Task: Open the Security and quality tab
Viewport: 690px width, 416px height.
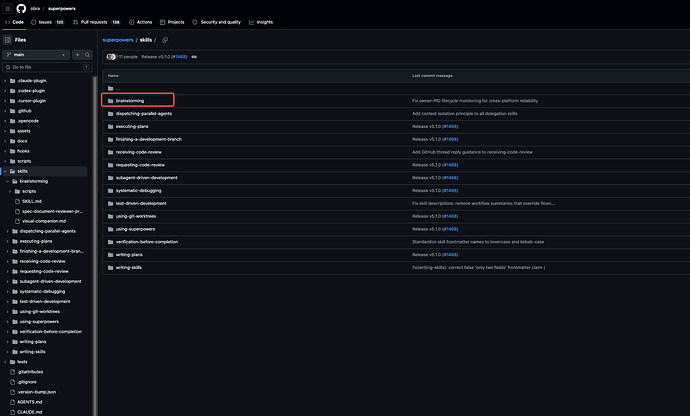Action: pos(217,22)
